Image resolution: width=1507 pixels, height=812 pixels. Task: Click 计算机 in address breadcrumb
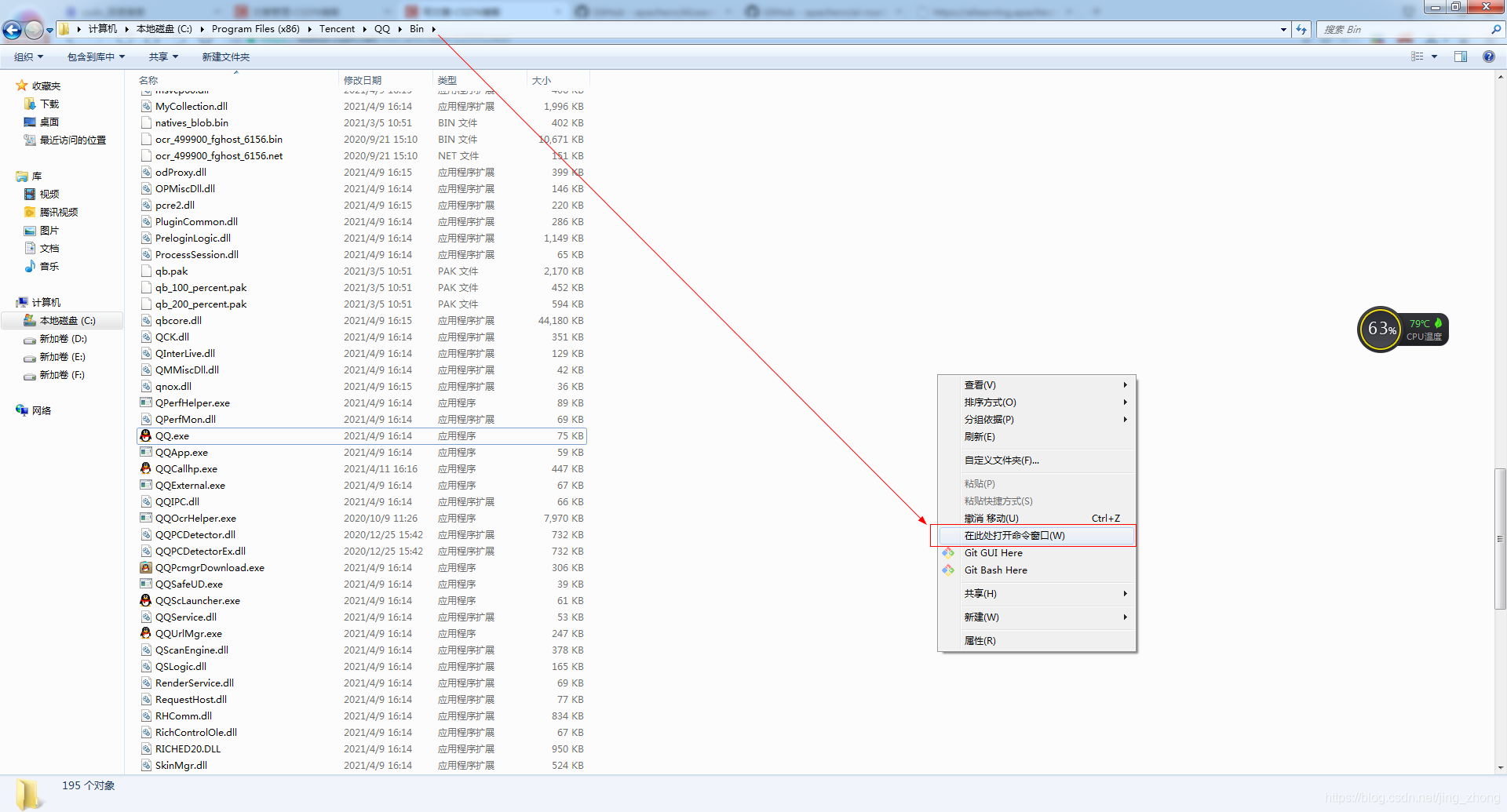pos(103,29)
